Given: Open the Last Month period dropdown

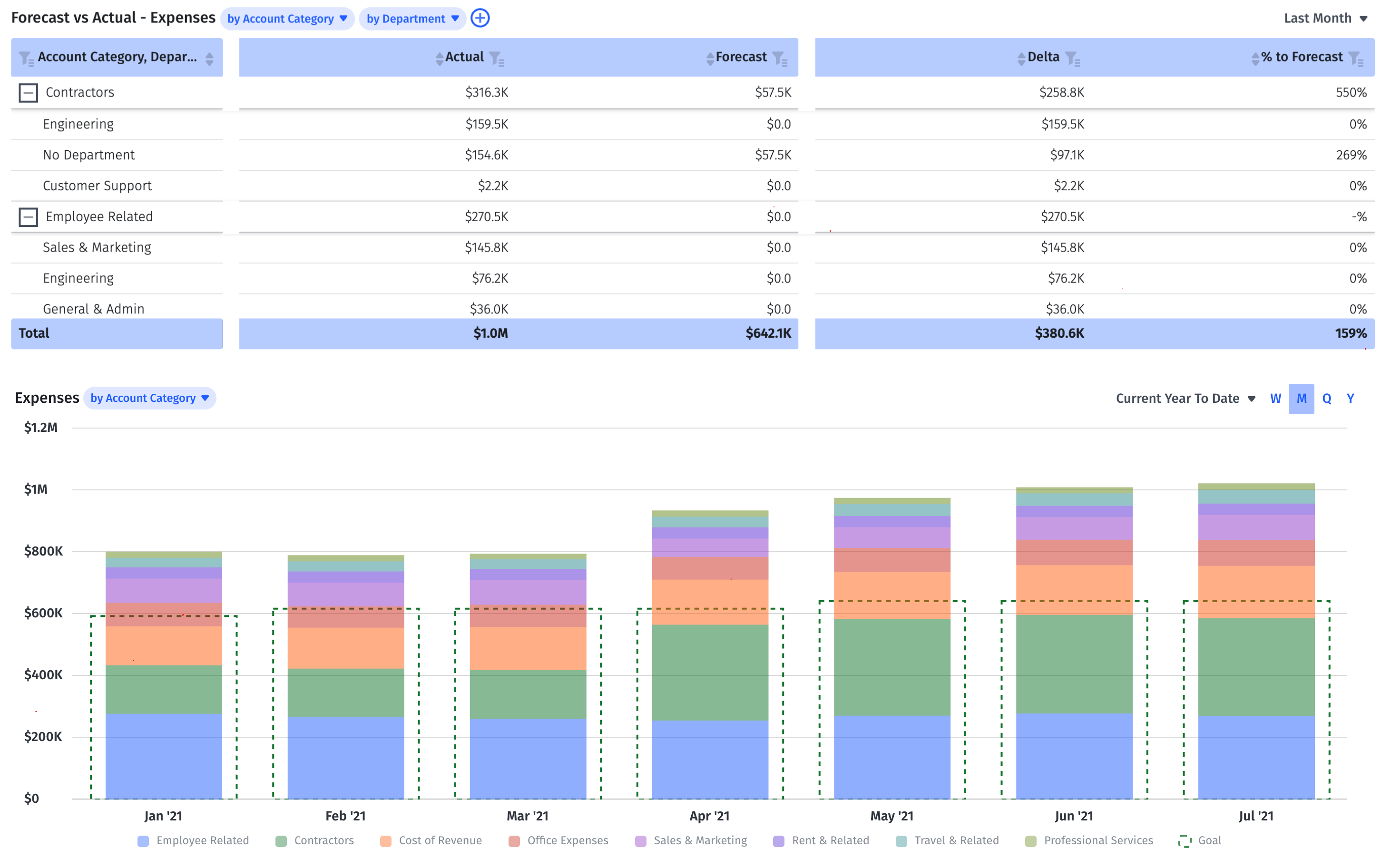Looking at the screenshot, I should (1325, 19).
